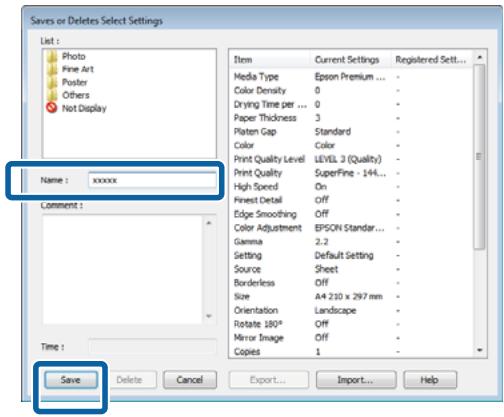Select the Platen Gap row
This screenshot has height=417, width=504.
click(351, 132)
